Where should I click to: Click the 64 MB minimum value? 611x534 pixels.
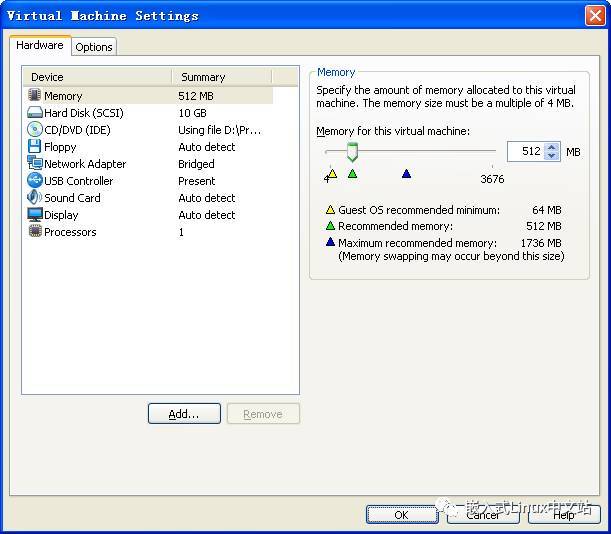[x=547, y=210]
